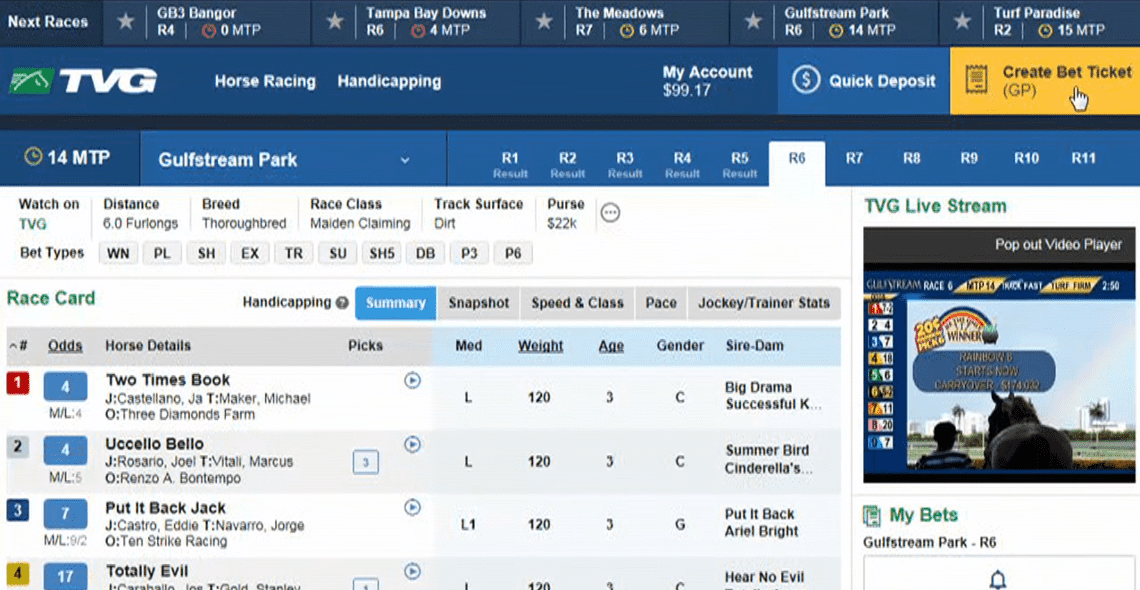Sort race card by Age
Screen dimensions: 1140x590
(611, 346)
